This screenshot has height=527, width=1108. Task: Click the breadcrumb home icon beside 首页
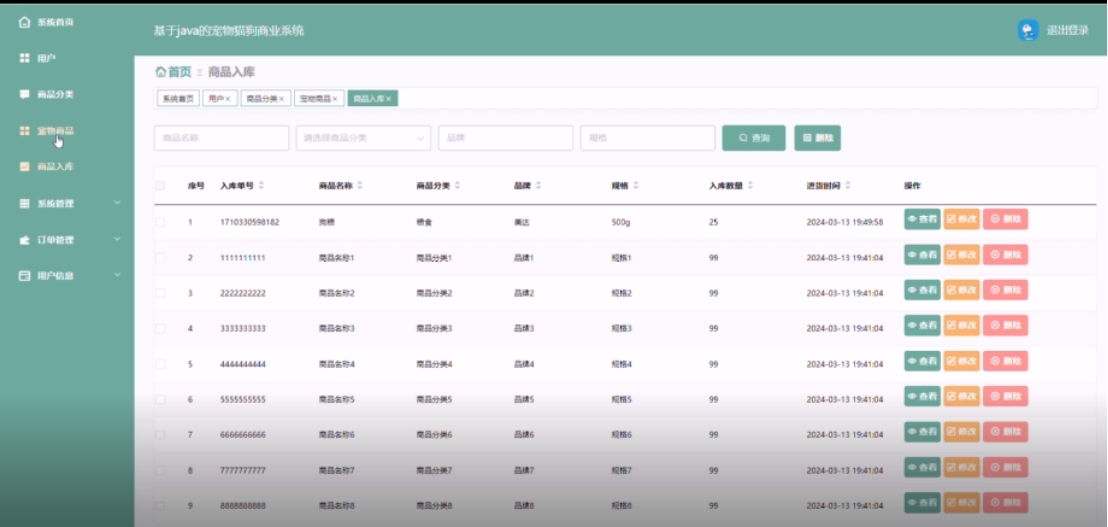click(x=160, y=72)
